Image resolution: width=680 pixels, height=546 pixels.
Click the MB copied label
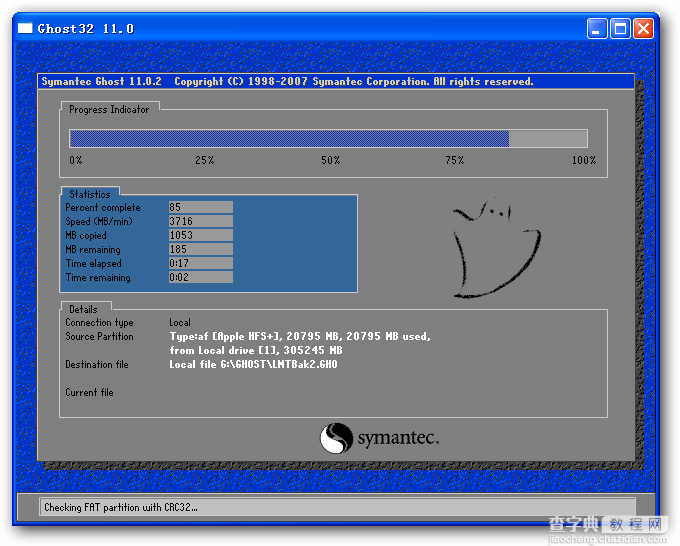coord(86,235)
